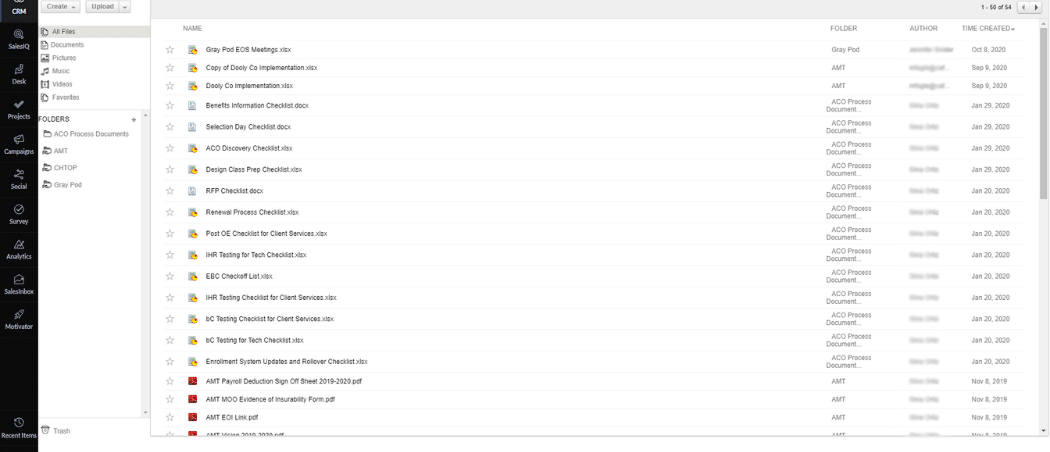1050x452 pixels.
Task: Launch the Survey app
Action: [19, 214]
